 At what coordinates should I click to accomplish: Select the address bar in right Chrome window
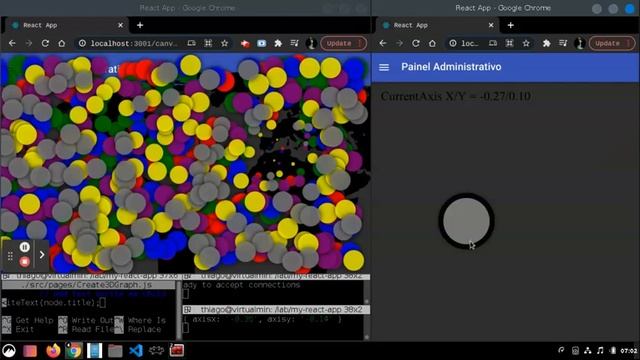(x=470, y=43)
